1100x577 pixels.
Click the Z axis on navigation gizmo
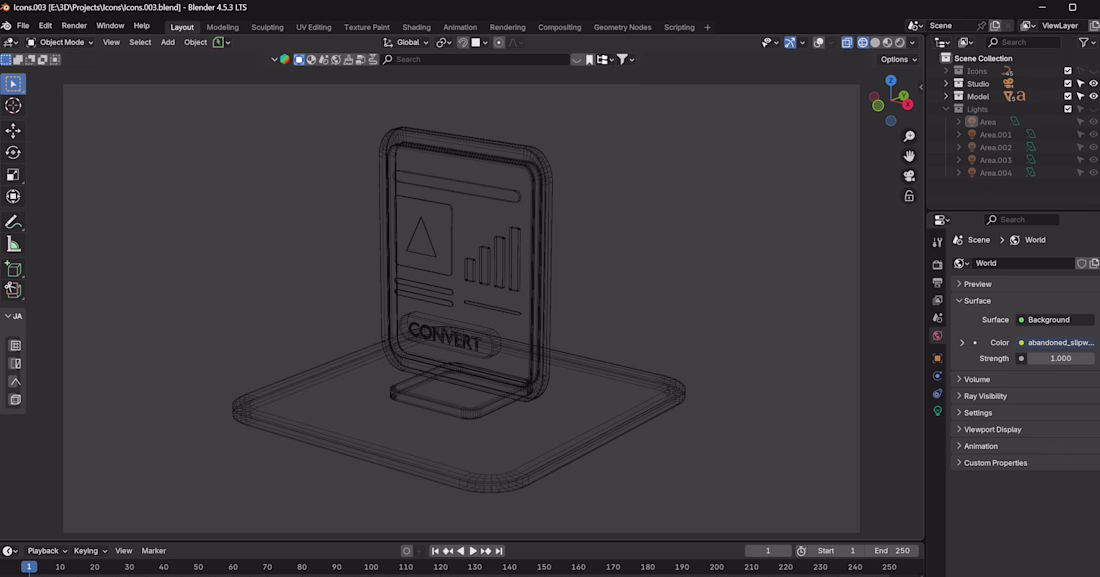(891, 81)
